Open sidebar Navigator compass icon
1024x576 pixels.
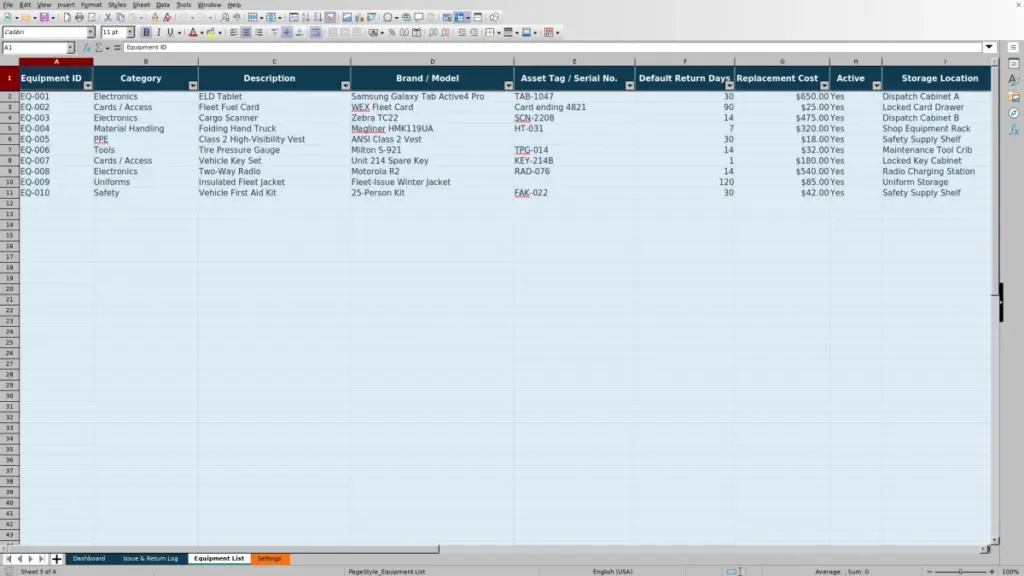pyautogui.click(x=1014, y=114)
